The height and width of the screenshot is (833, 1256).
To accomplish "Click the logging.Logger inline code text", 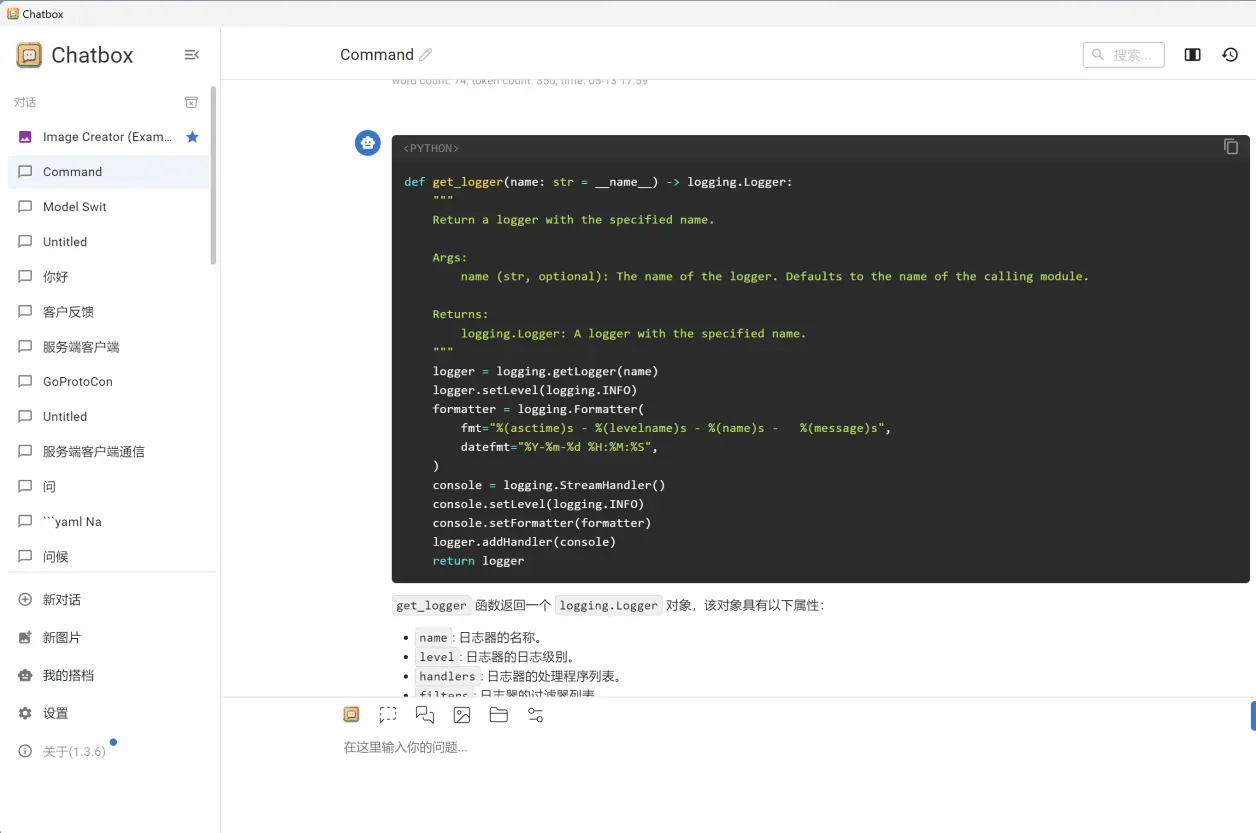I will [x=608, y=605].
